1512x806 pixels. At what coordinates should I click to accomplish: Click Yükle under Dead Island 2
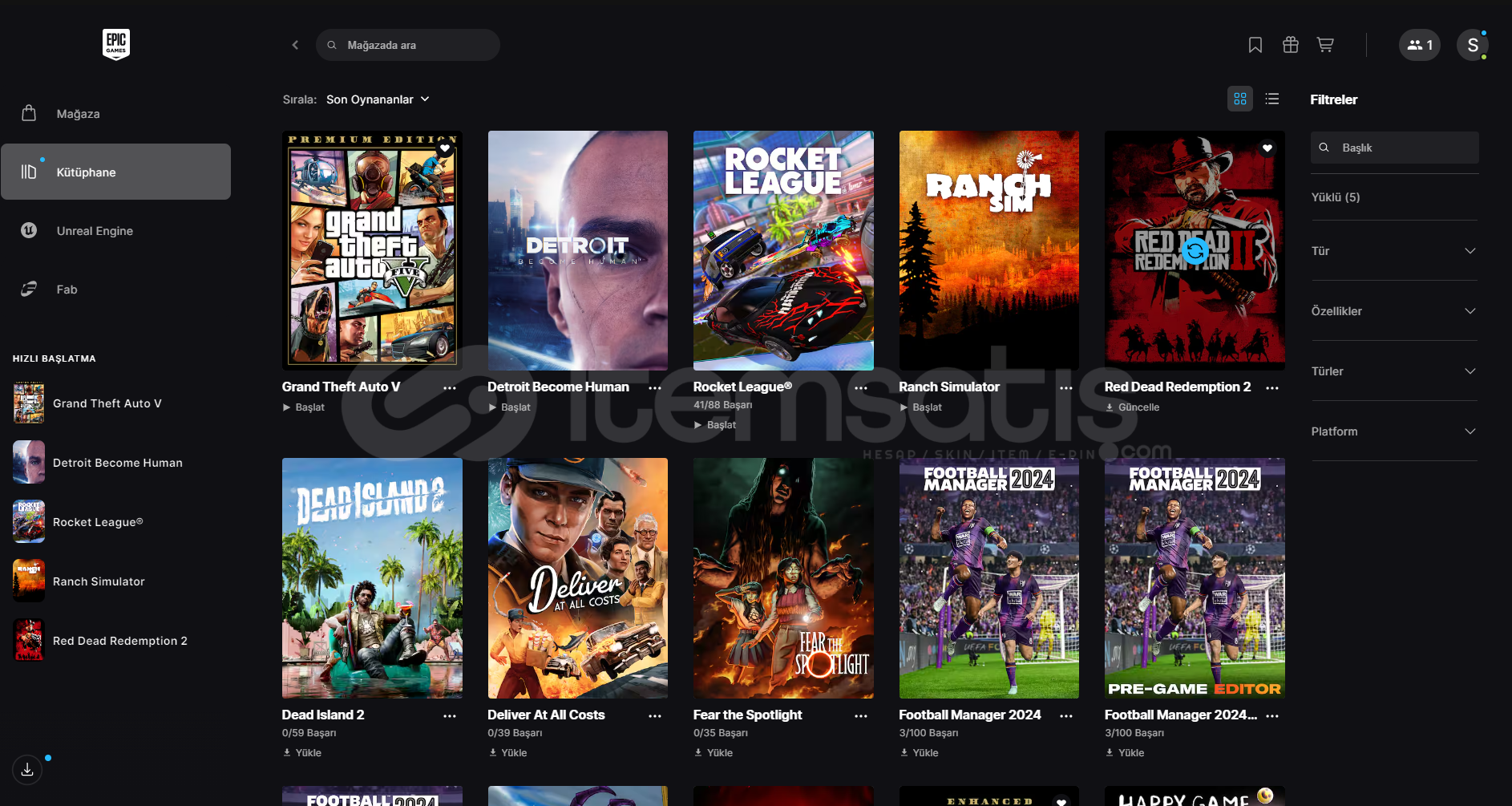coord(302,753)
